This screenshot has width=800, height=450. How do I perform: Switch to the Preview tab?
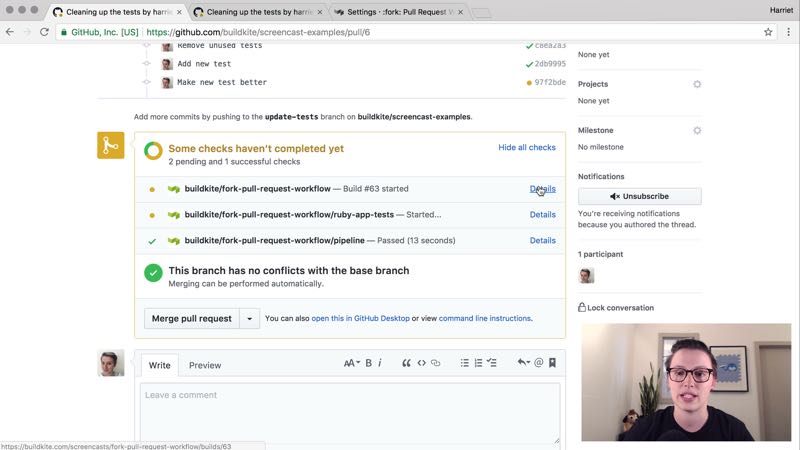coord(205,365)
